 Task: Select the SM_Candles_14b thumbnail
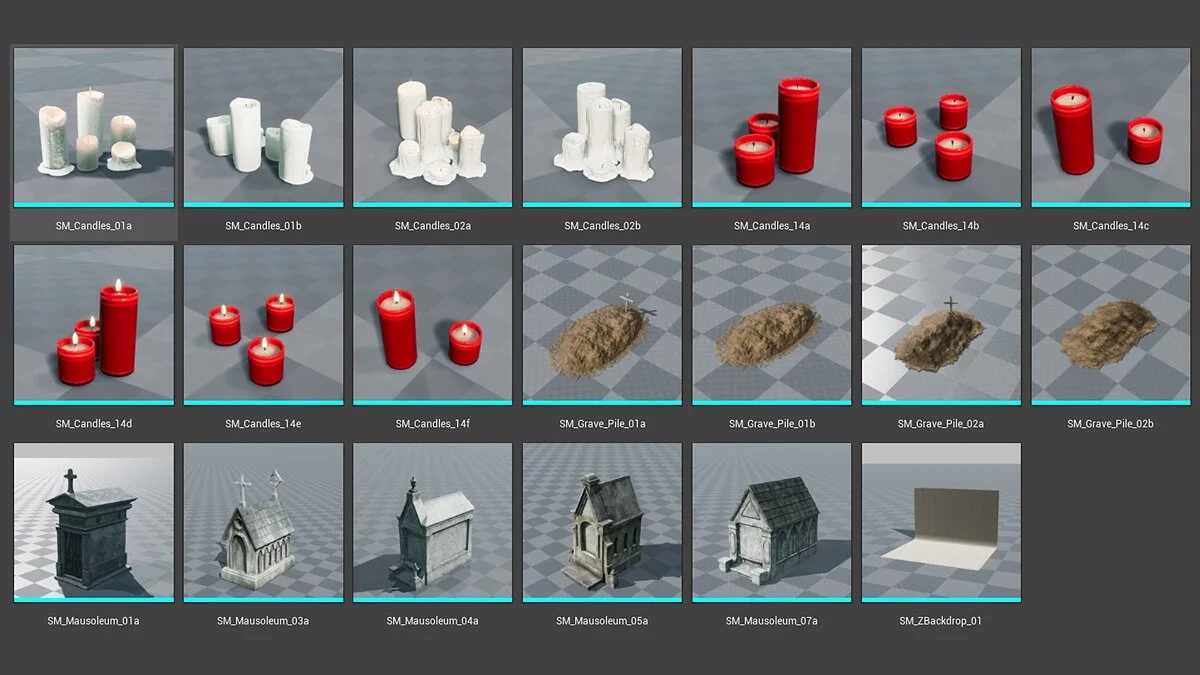(x=941, y=127)
